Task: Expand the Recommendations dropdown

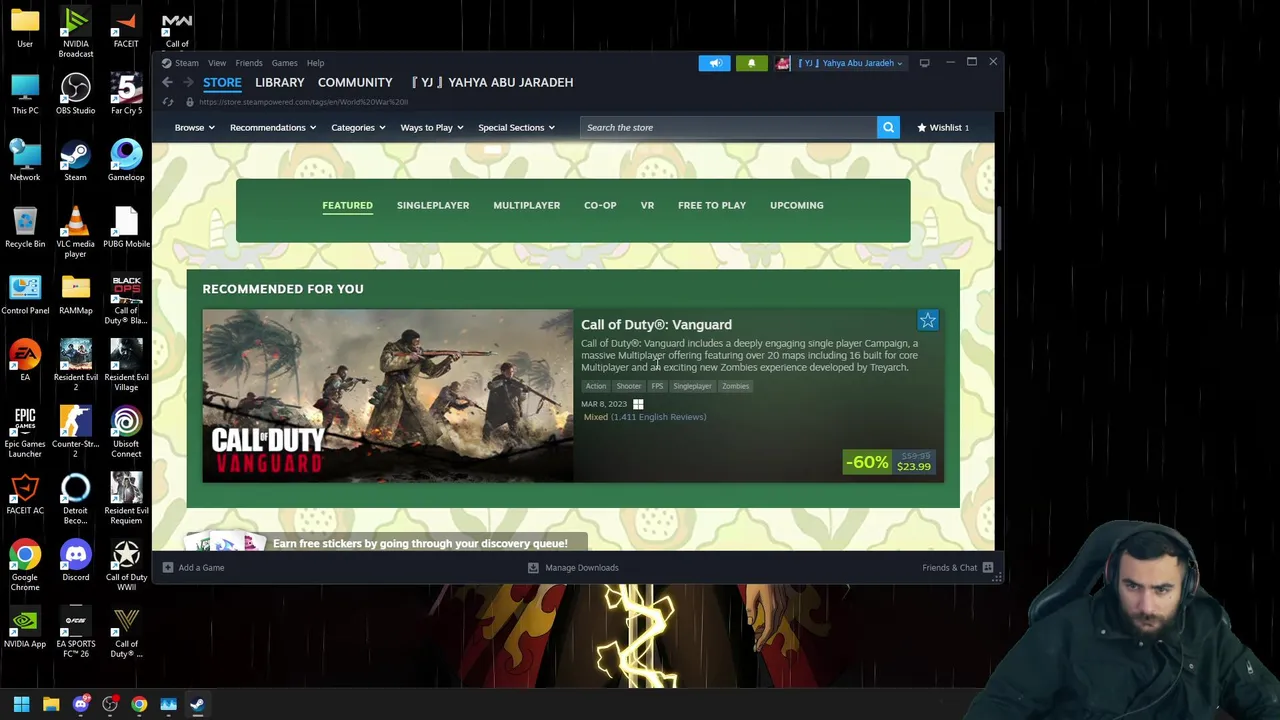Action: coord(272,127)
